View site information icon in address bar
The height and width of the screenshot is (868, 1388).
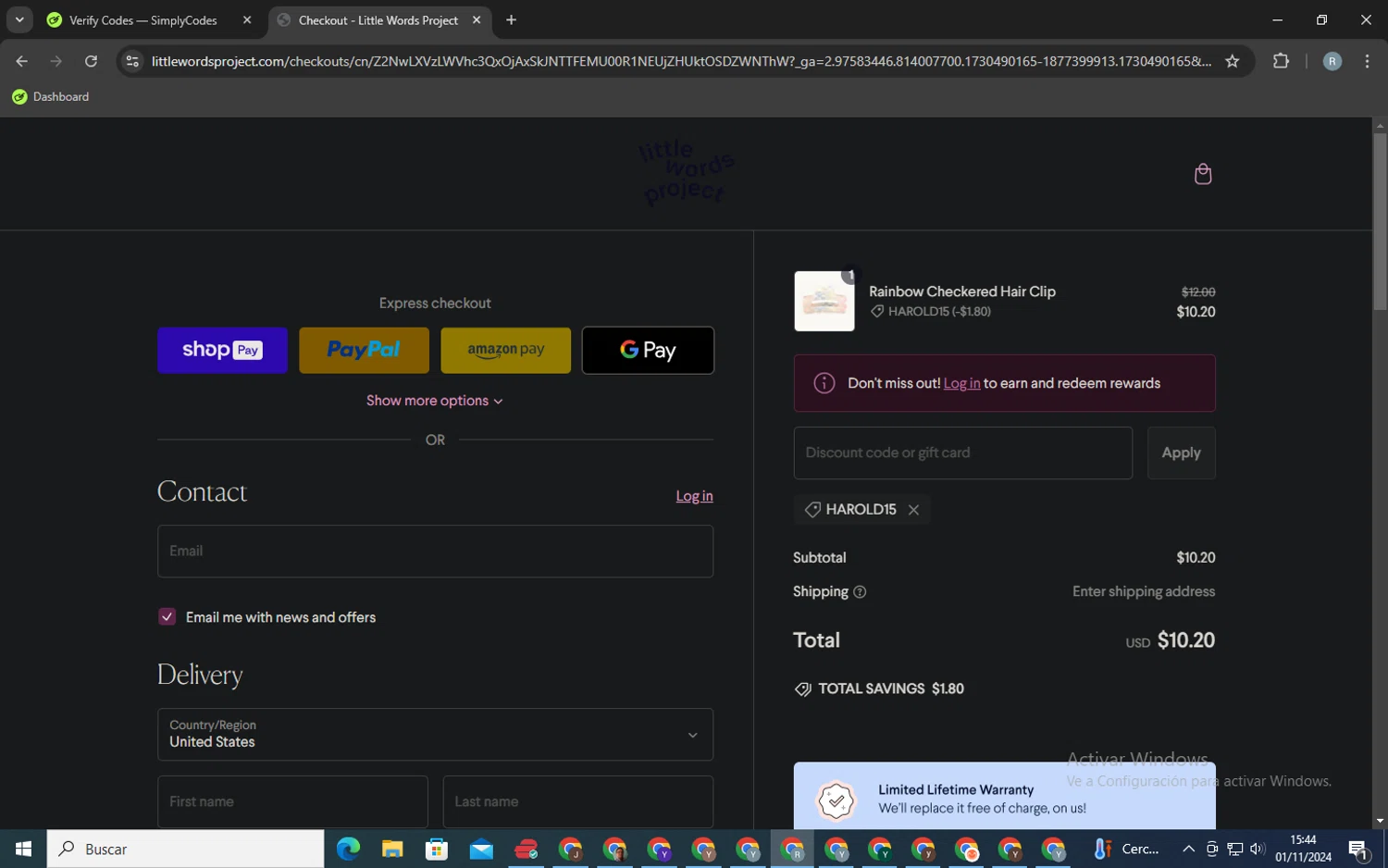(132, 61)
